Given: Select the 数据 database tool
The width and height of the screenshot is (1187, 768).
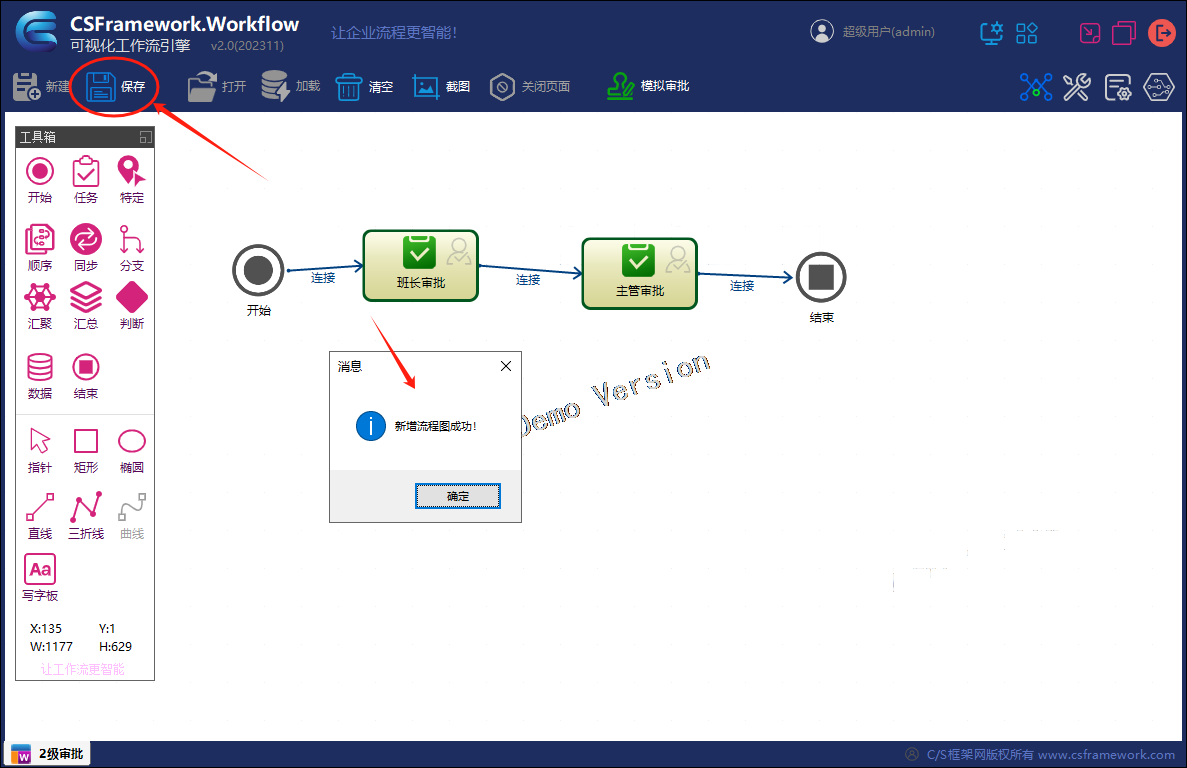Looking at the screenshot, I should point(40,376).
